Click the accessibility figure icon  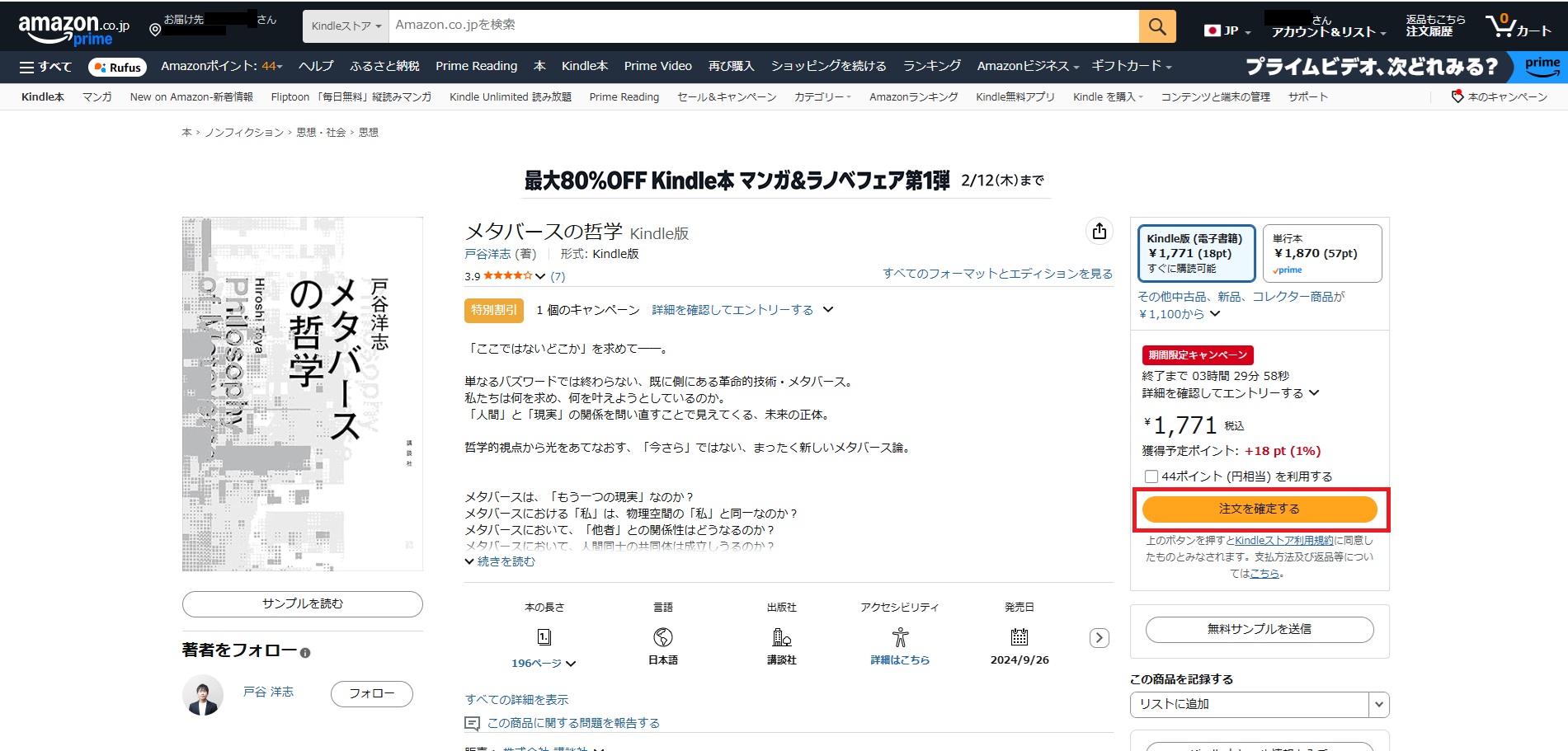tap(900, 637)
